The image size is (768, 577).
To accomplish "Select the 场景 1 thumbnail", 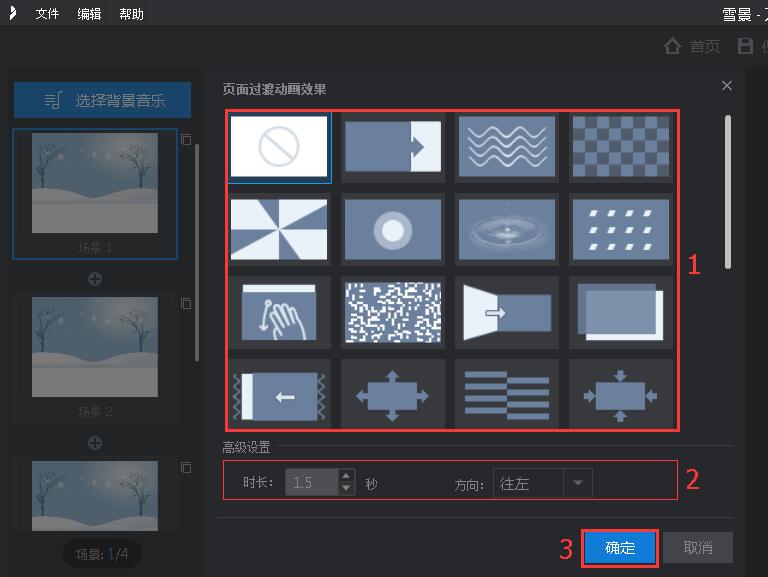I will coord(95,185).
